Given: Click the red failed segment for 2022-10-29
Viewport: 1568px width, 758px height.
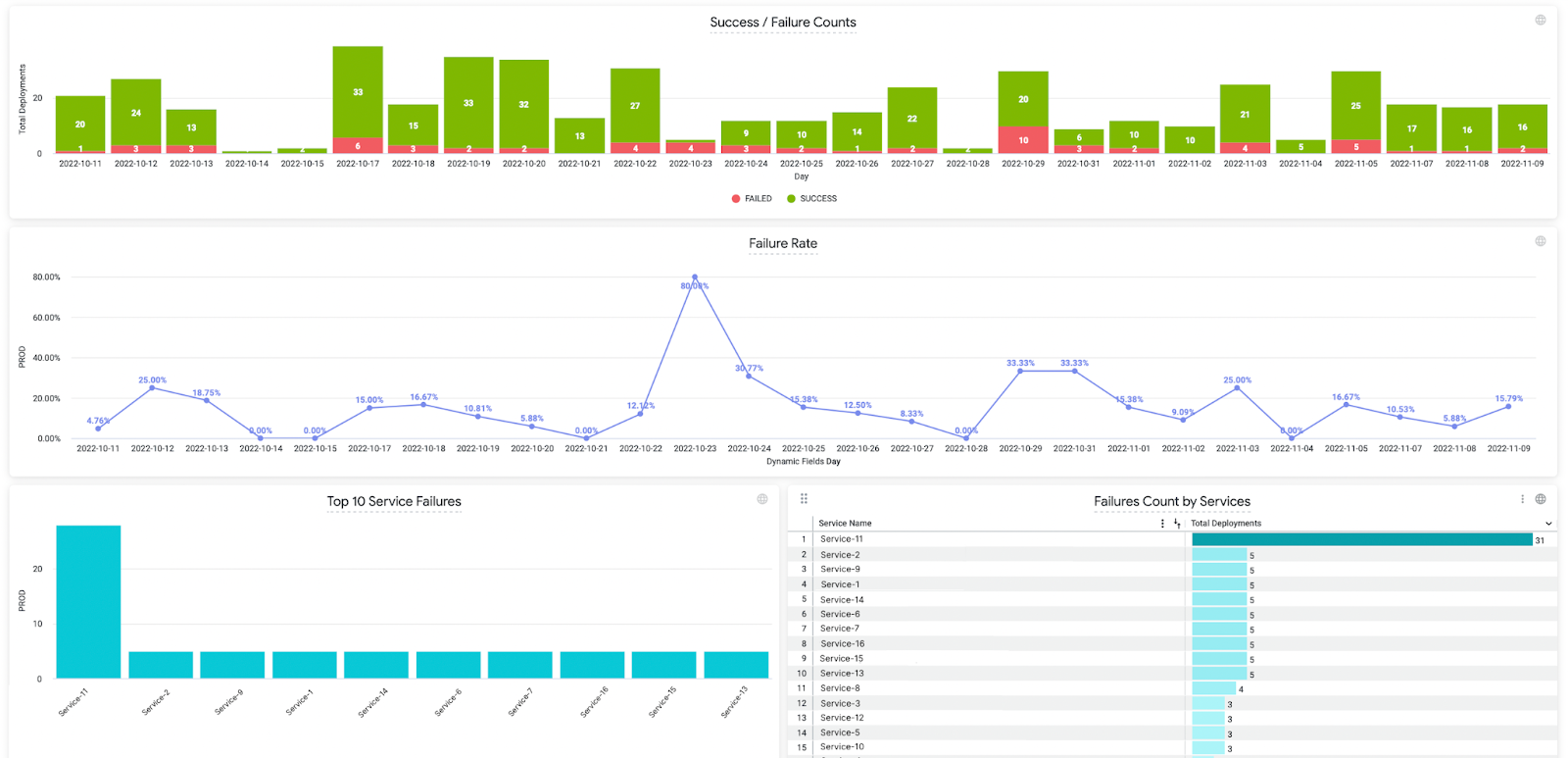Looking at the screenshot, I should coord(1023,140).
